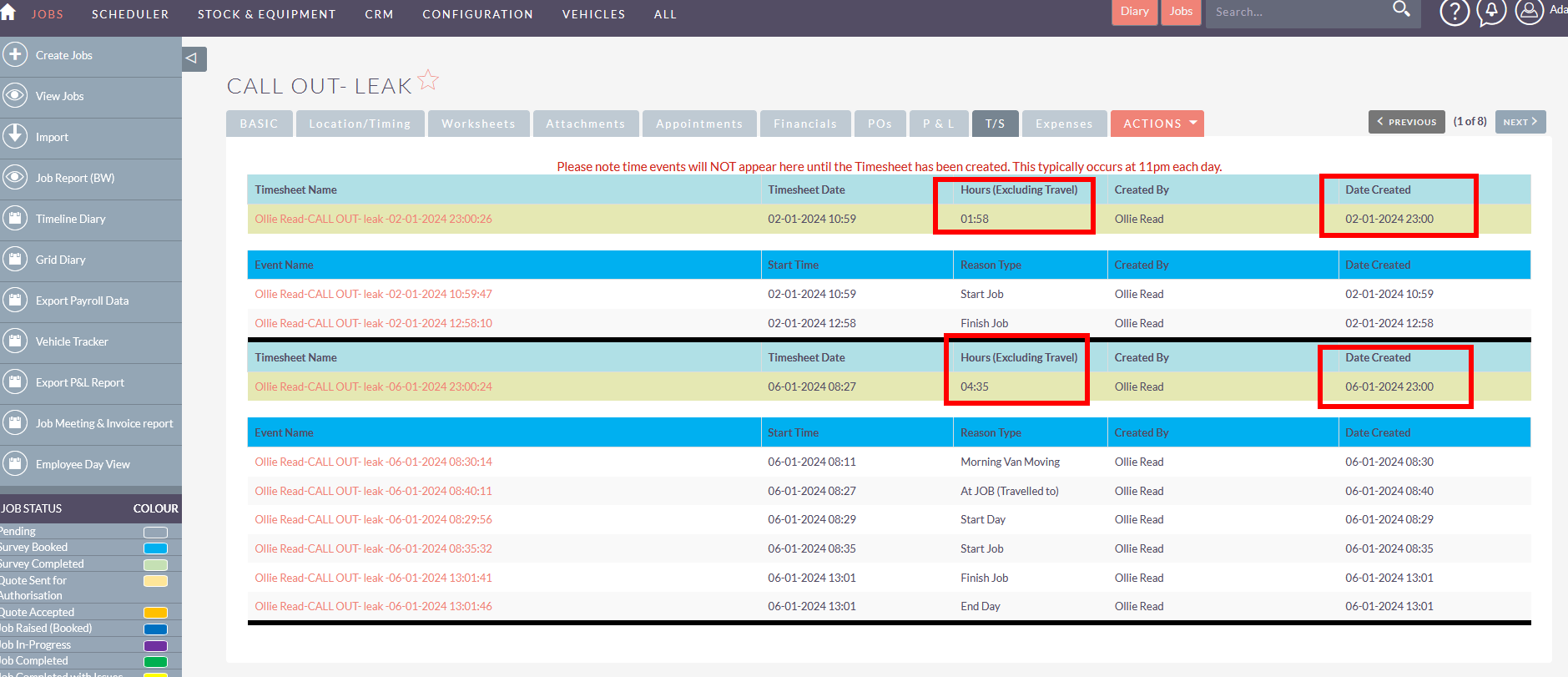1568x677 pixels.
Task: Switch to the P & L tab
Action: coord(939,124)
